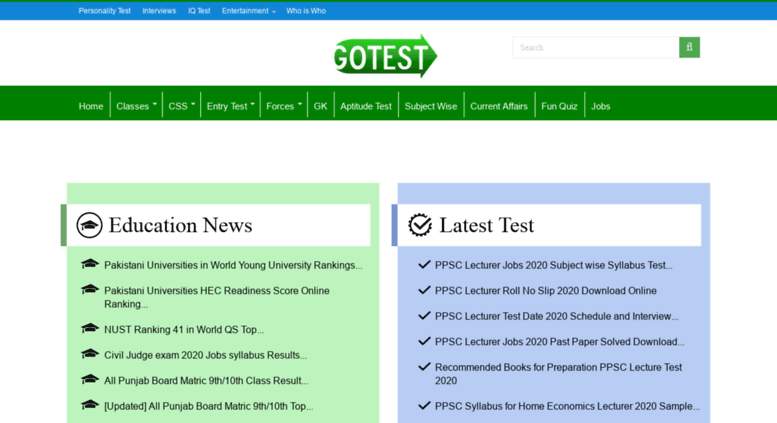Open Jobs menu item

(600, 106)
